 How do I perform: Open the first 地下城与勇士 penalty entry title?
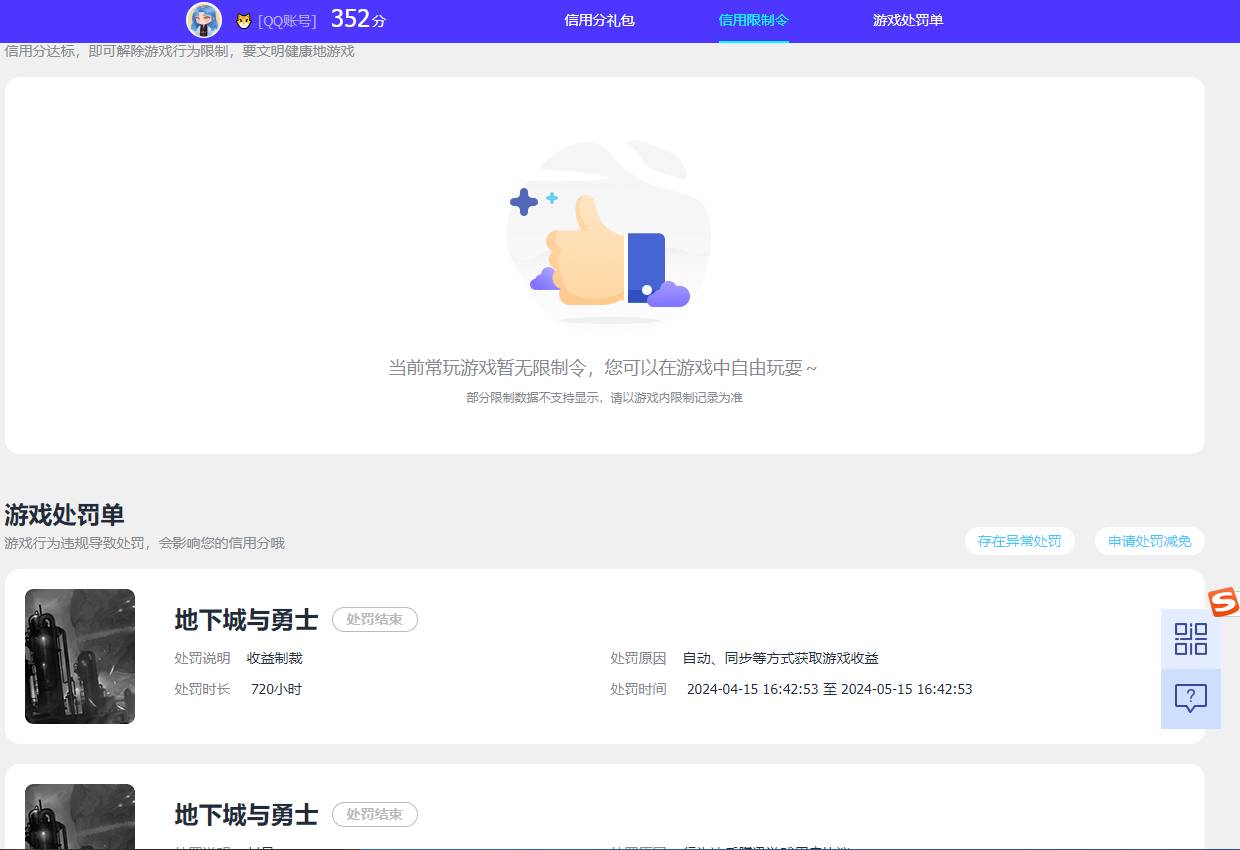click(244, 619)
